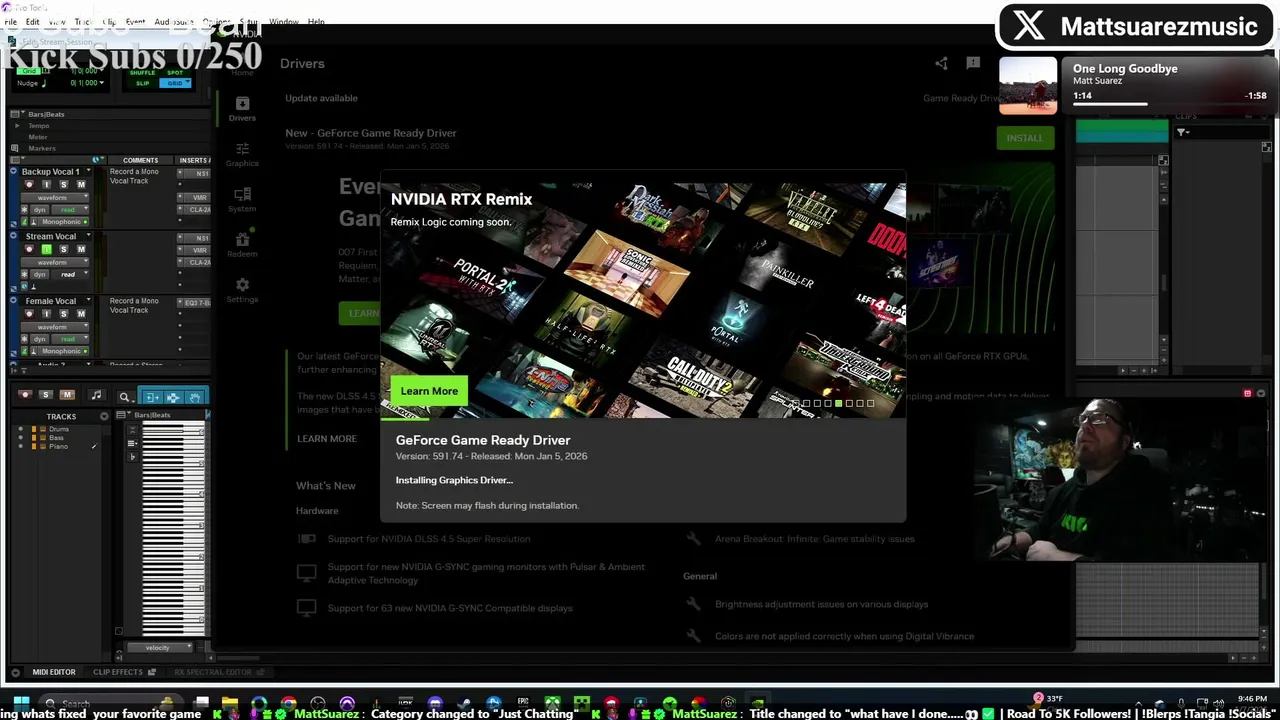1280x720 pixels.
Task: Click monitor icon beside G-SYNC Pulsar support
Action: pyautogui.click(x=307, y=573)
